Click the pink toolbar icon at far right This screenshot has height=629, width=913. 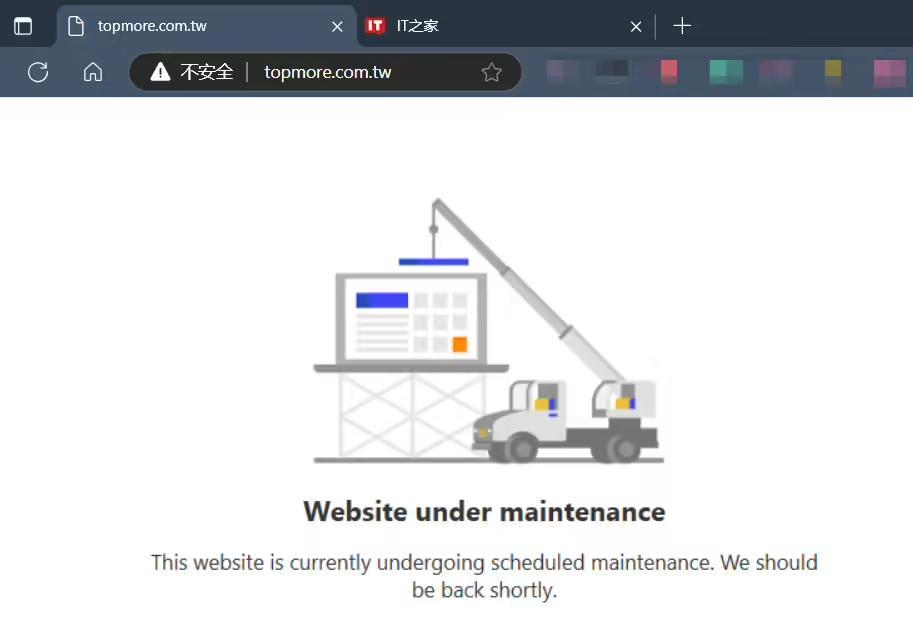(x=890, y=73)
